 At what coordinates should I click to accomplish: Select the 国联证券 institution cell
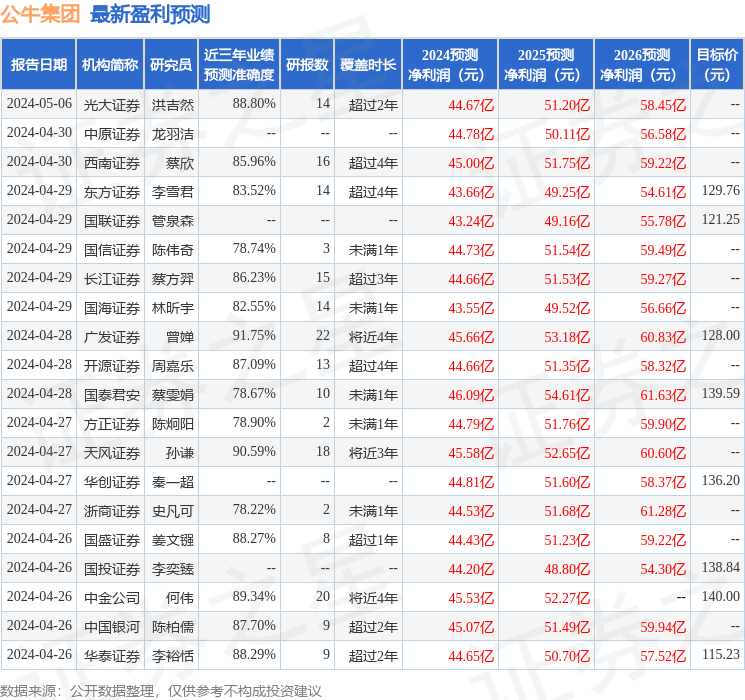click(x=112, y=221)
